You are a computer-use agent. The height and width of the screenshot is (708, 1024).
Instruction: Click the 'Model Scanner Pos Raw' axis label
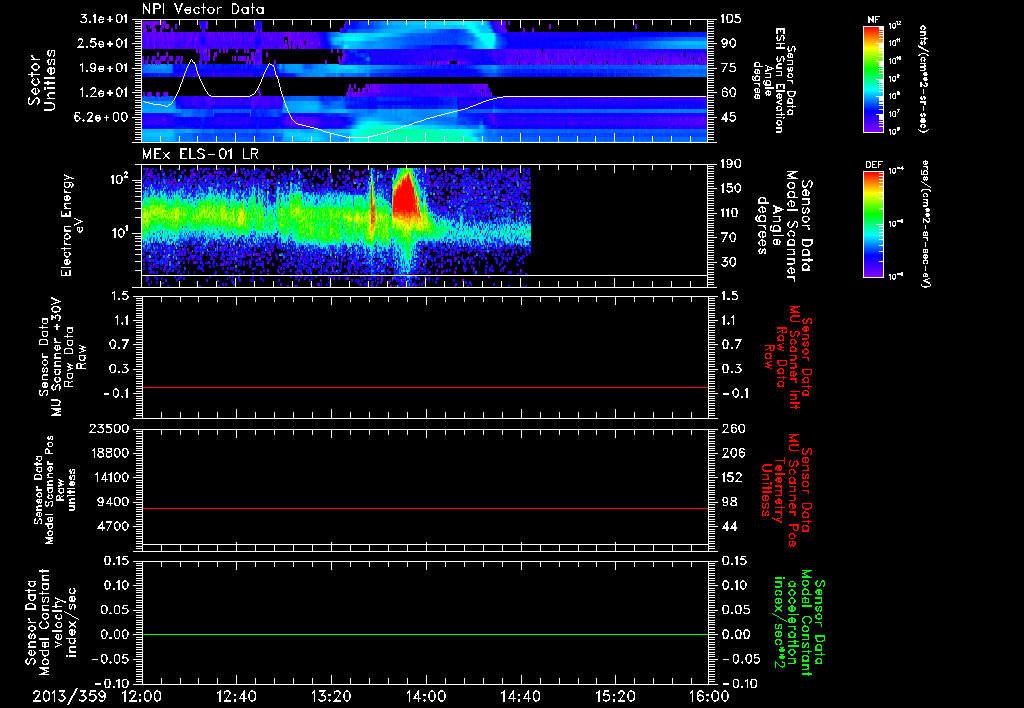point(55,490)
